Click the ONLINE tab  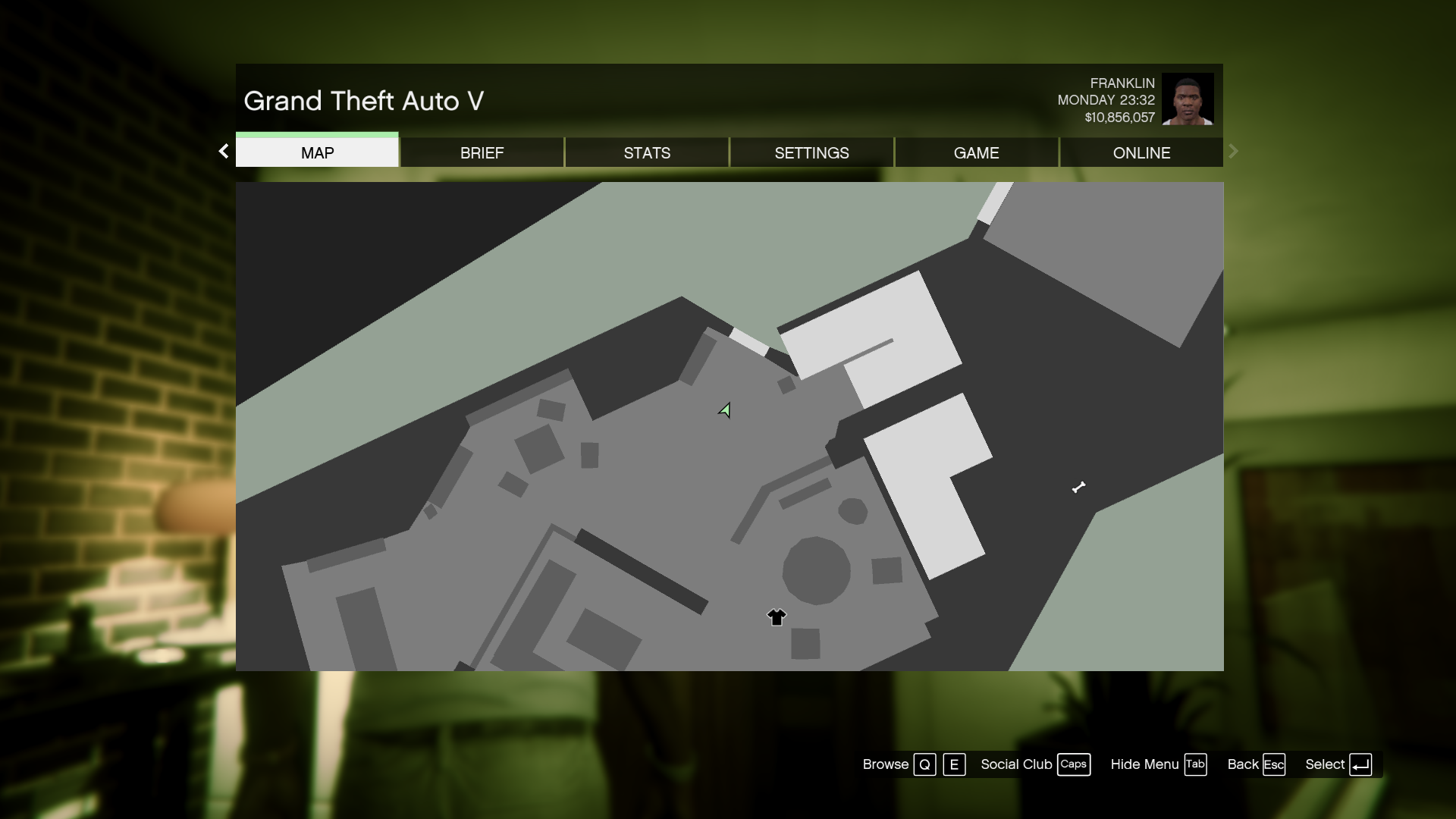(1142, 152)
